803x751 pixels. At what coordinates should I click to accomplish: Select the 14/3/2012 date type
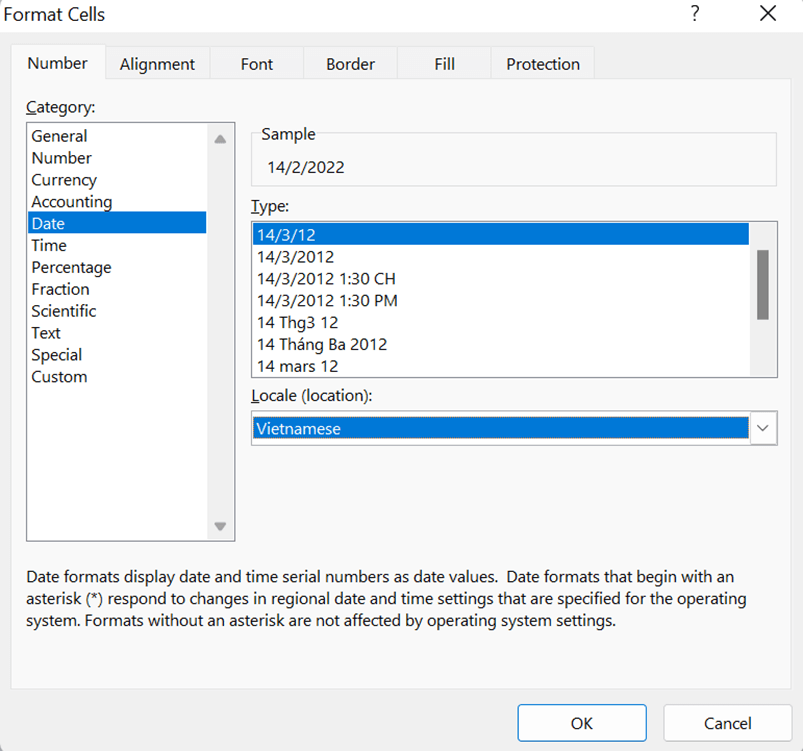tap(295, 256)
